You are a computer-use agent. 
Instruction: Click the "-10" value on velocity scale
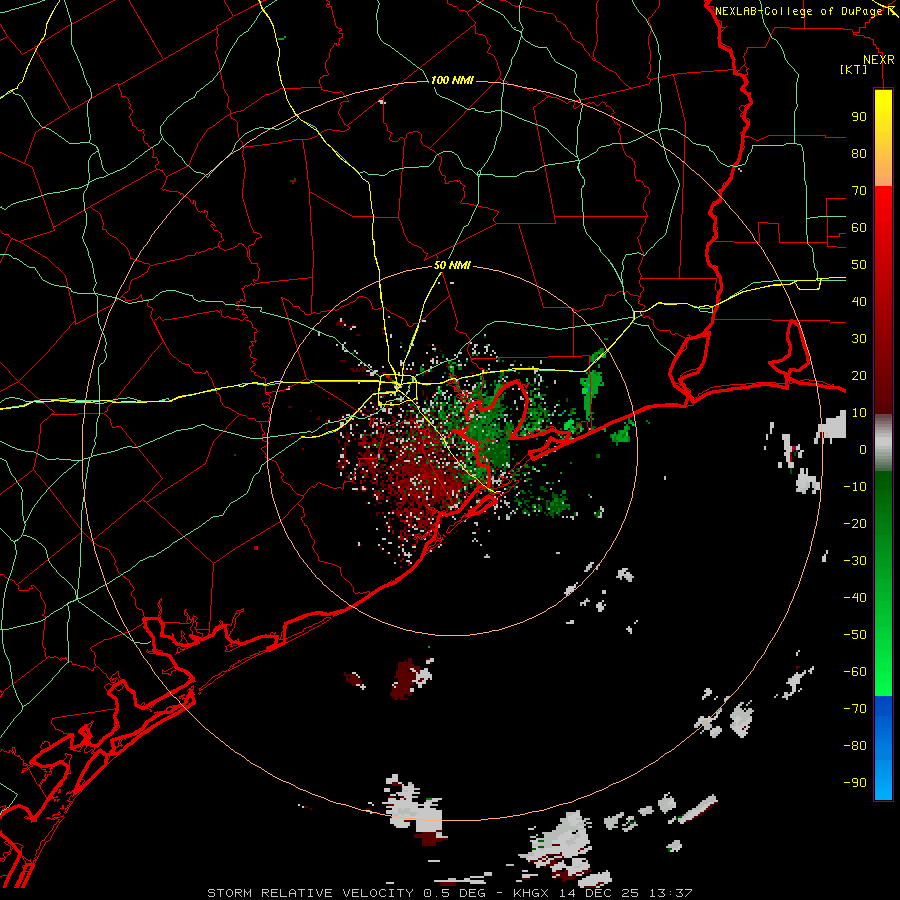click(x=855, y=487)
